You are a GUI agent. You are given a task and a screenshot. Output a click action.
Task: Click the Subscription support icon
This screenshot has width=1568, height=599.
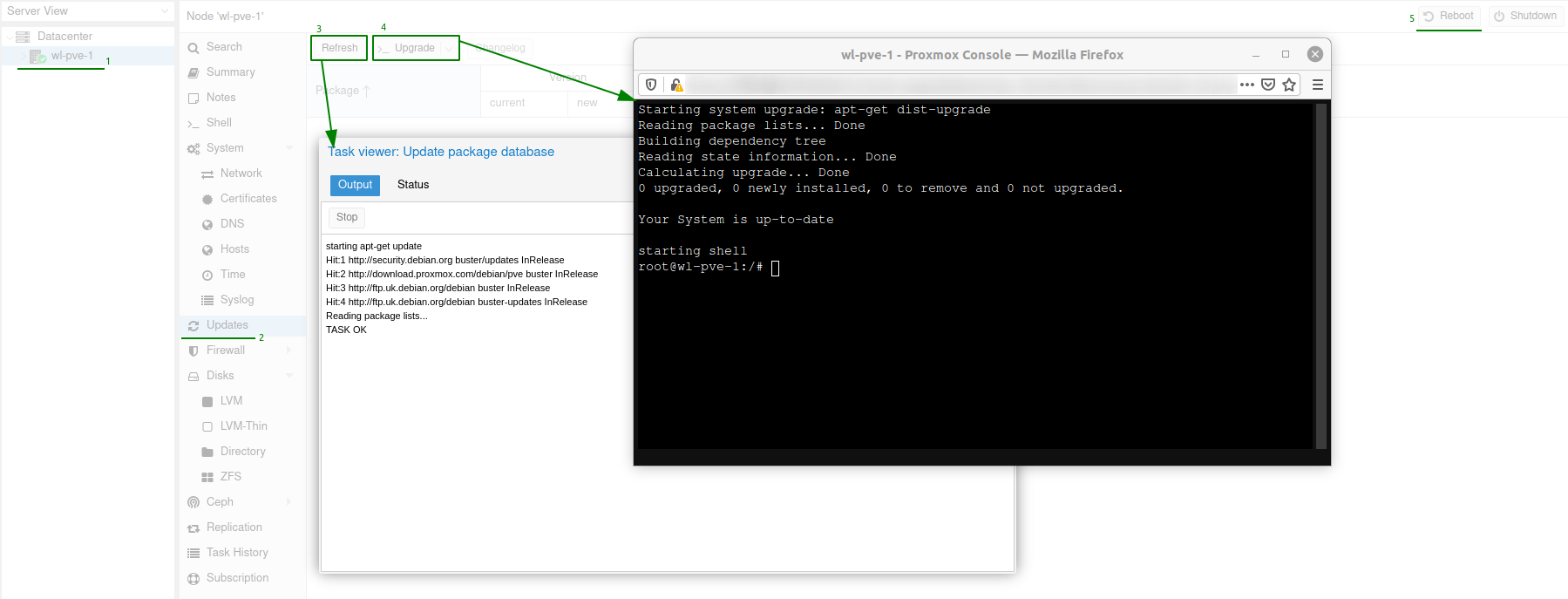193,579
